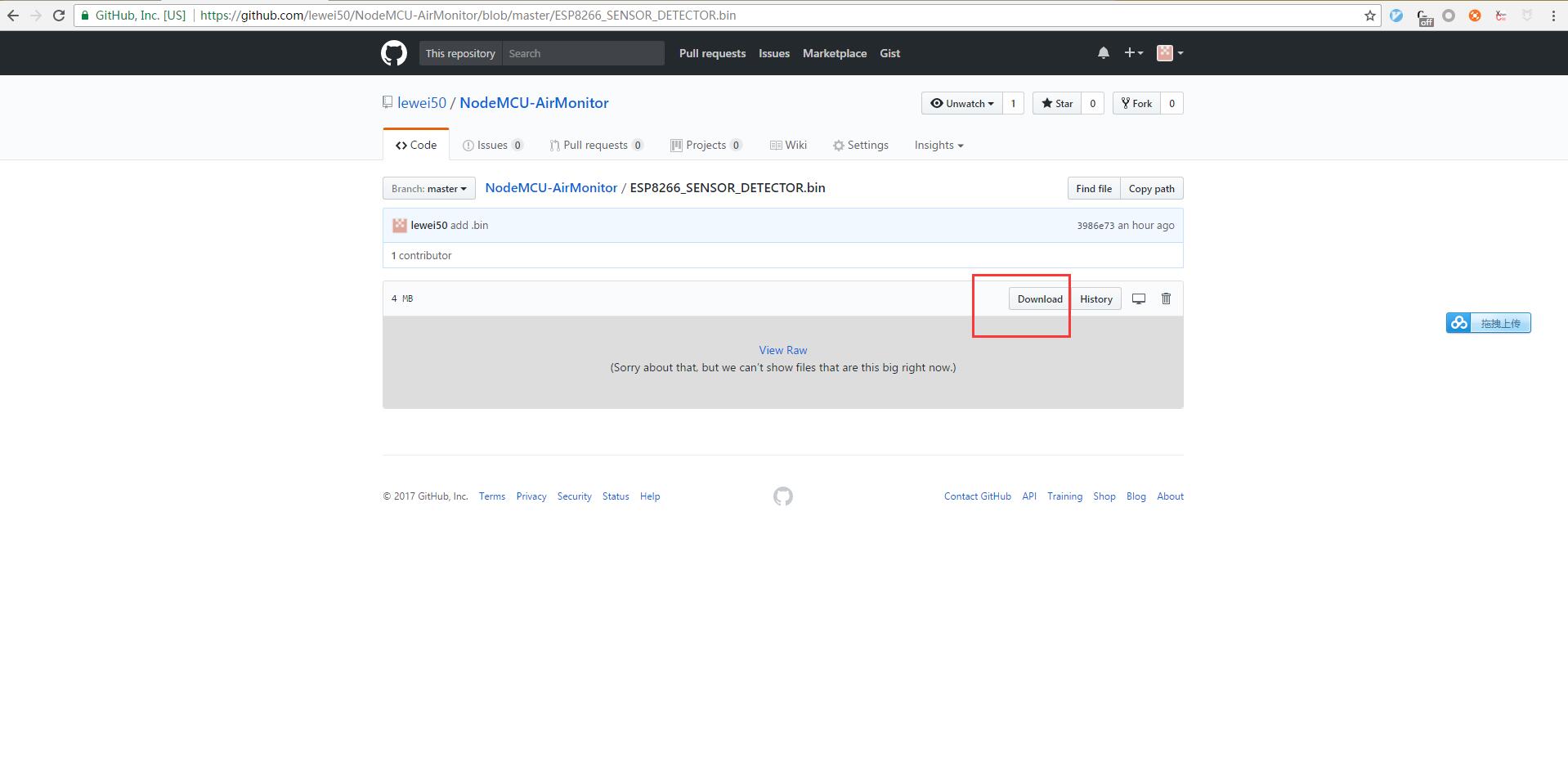Open the Unwatch dropdown
The image size is (1568, 781).
click(961, 103)
